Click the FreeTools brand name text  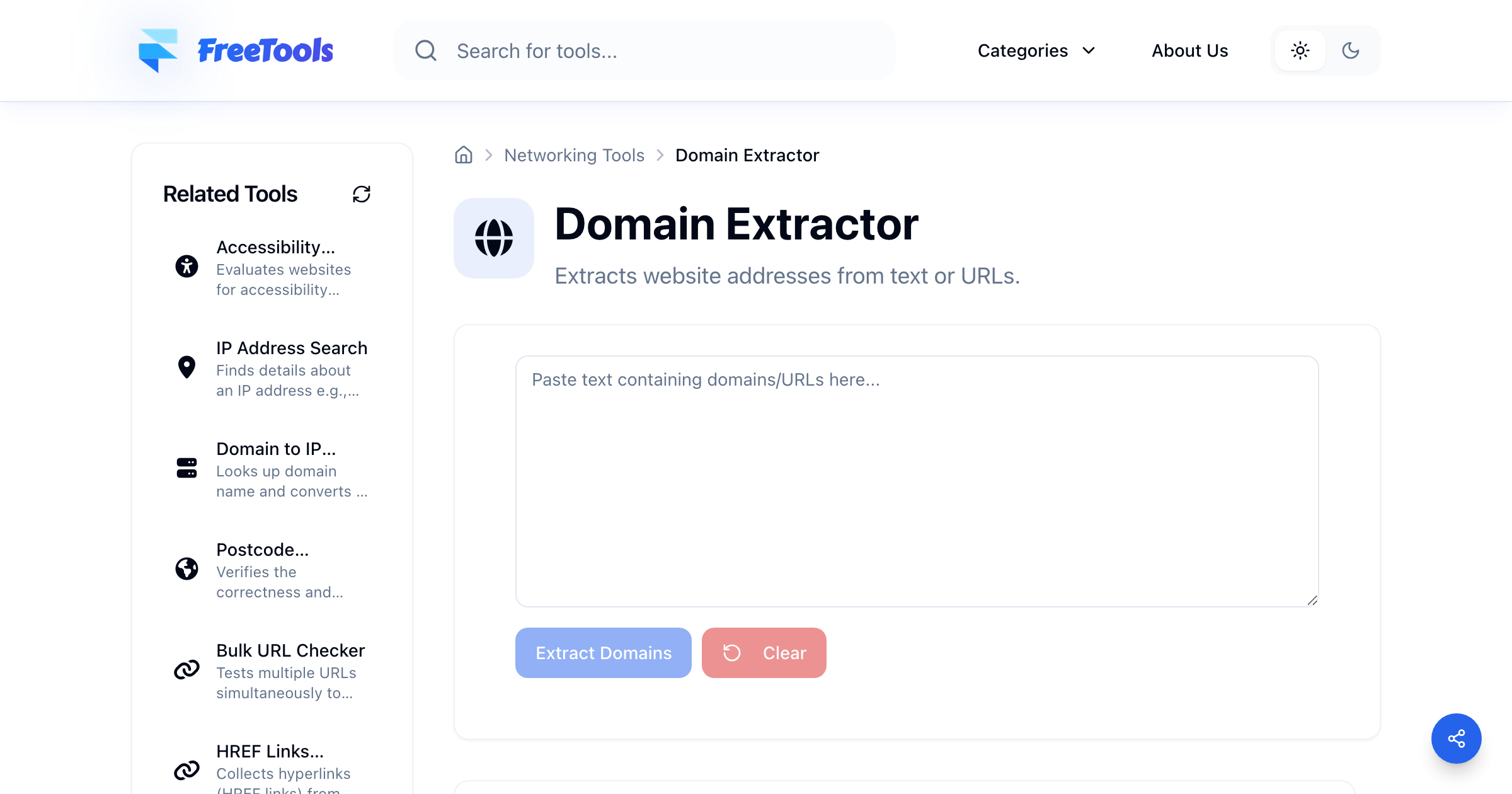[265, 50]
